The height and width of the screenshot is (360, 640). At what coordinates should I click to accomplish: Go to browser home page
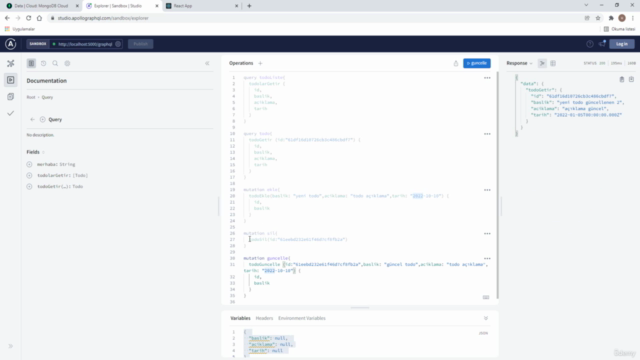[39, 18]
